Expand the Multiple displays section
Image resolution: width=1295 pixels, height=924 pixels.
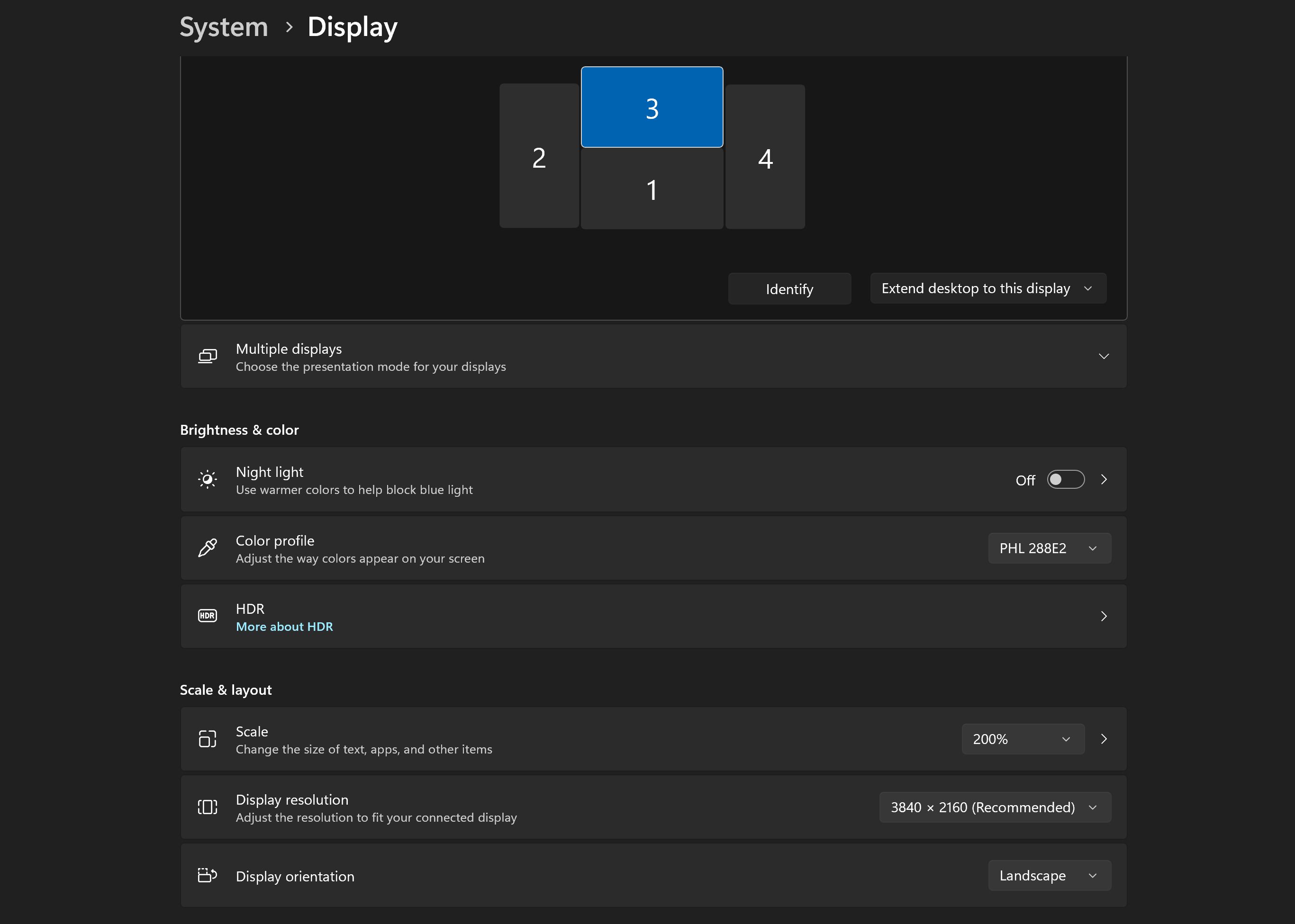click(1104, 356)
